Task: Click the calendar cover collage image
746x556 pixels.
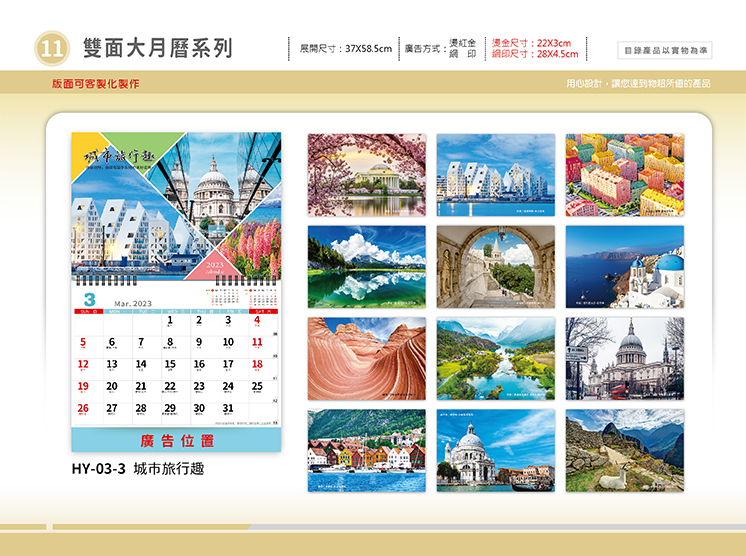Action: [175, 203]
